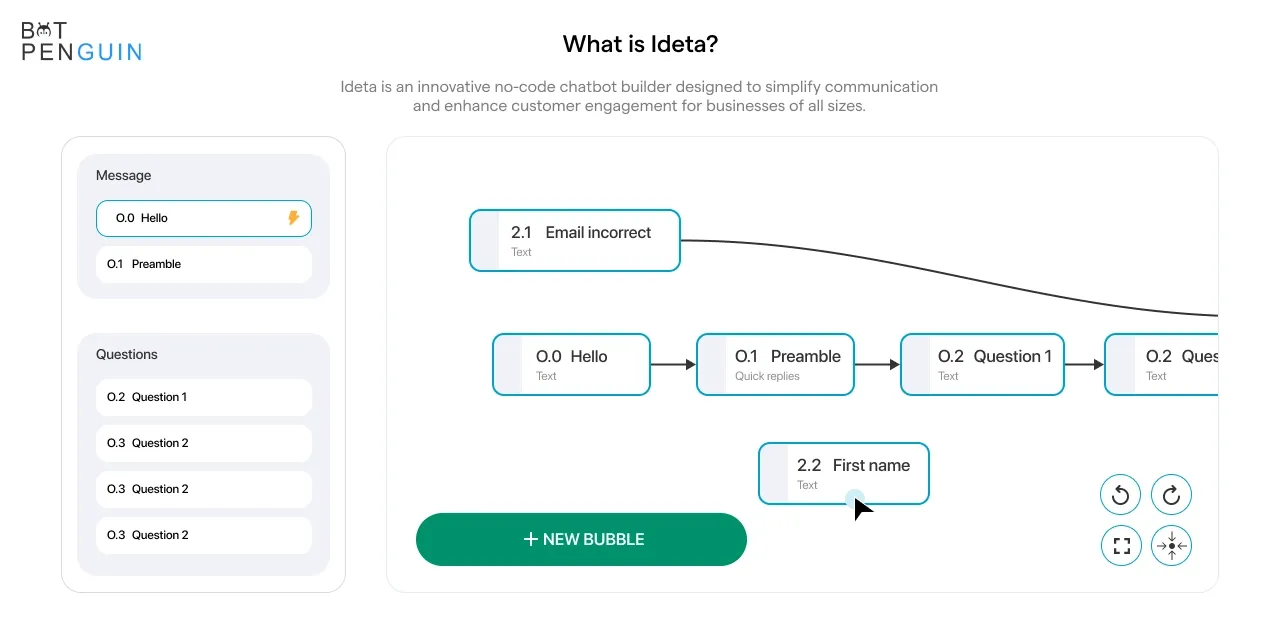This screenshot has height=628, width=1280.
Task: Select the 2.2 First name node
Action: [844, 473]
